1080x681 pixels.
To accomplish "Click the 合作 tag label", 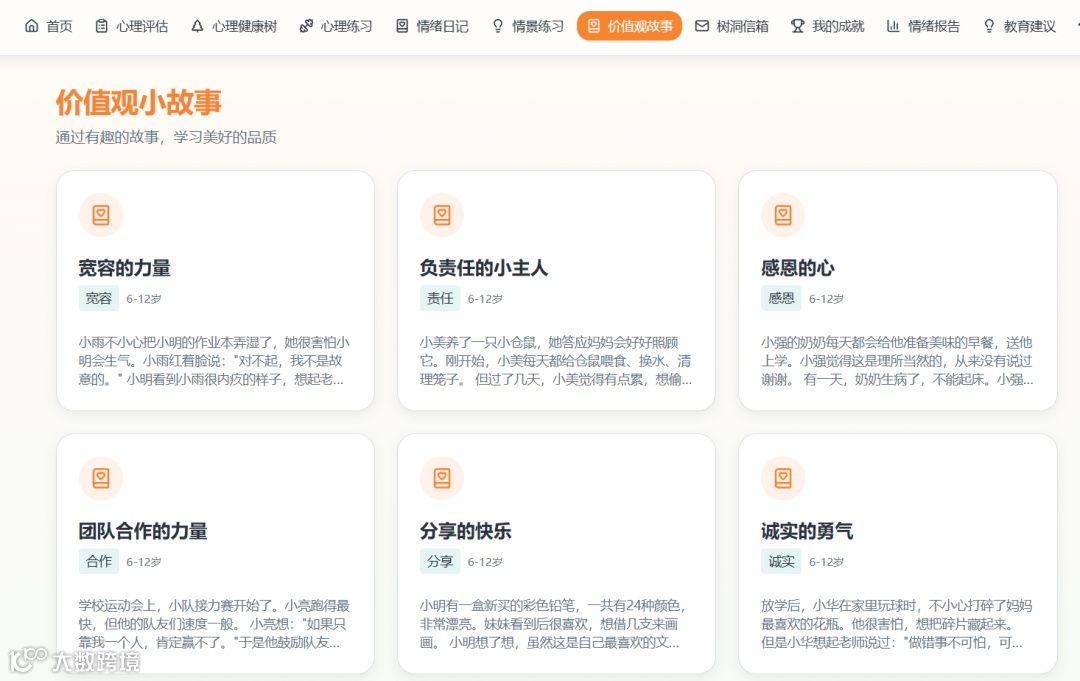I will 98,561.
